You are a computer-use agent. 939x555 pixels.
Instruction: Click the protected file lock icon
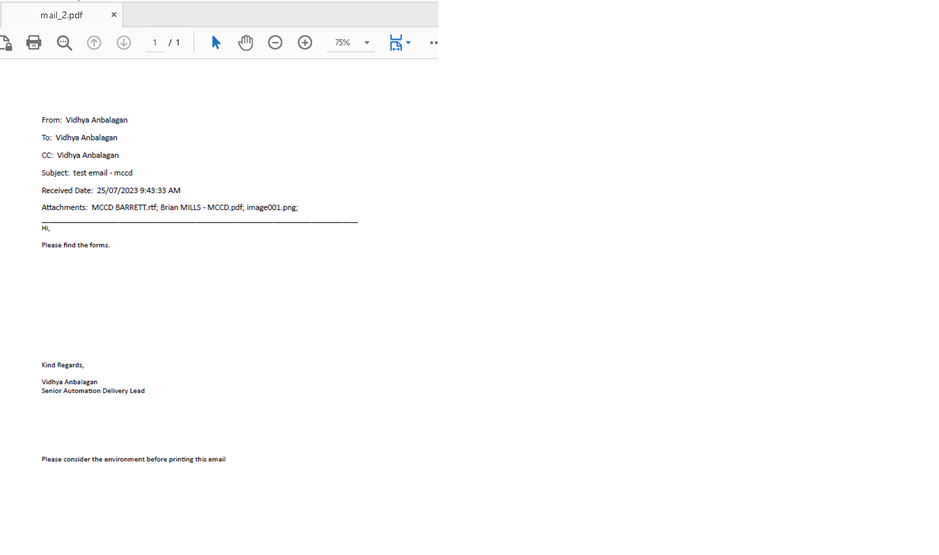pos(6,43)
